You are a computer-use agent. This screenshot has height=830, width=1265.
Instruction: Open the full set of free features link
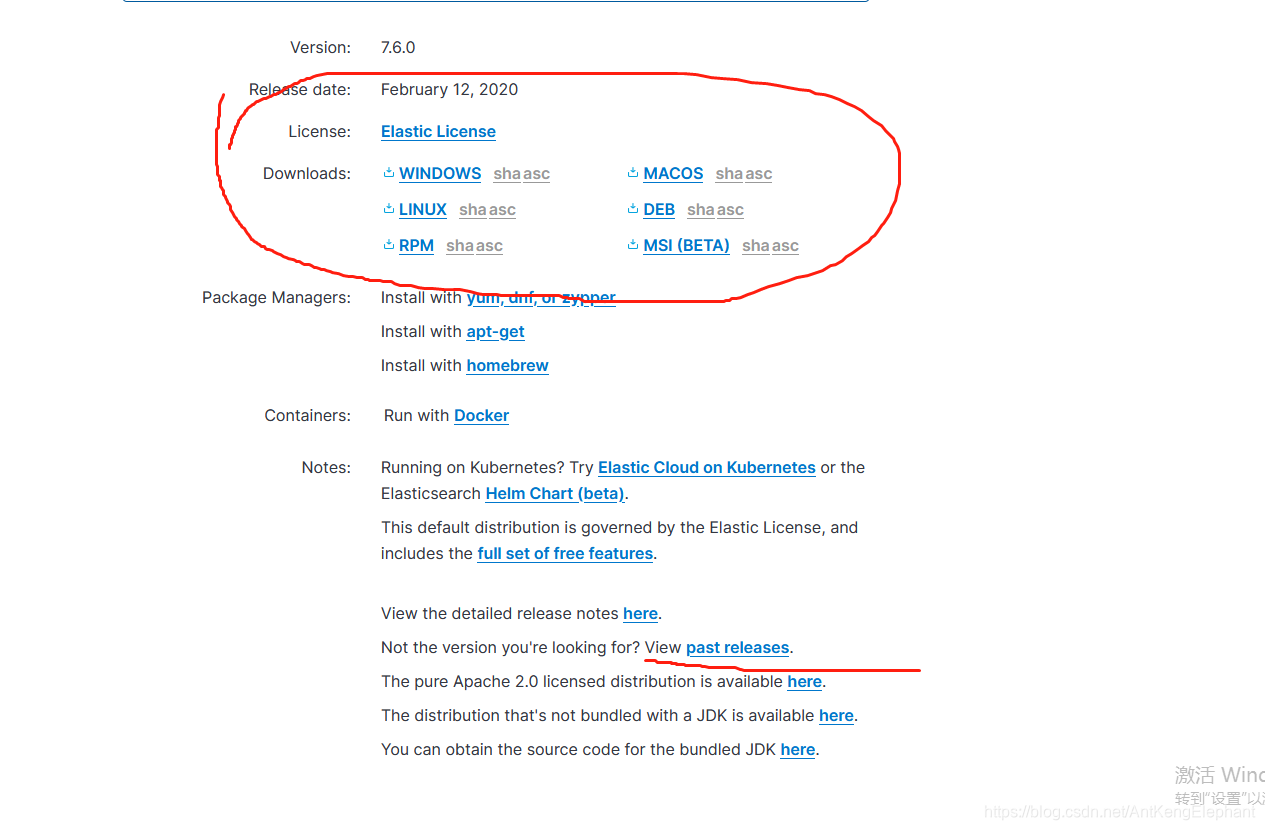tap(565, 554)
